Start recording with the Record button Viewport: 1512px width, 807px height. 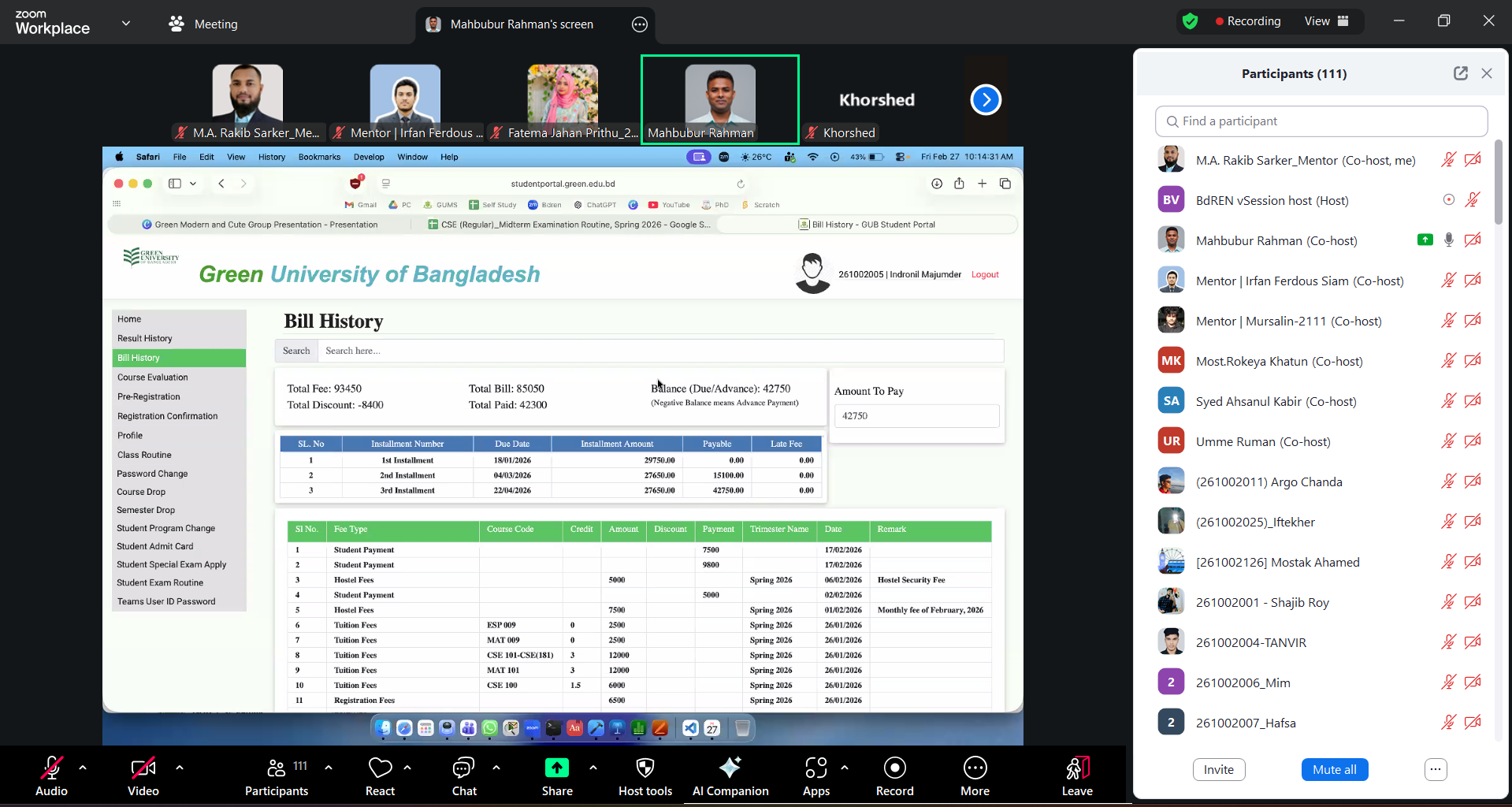tap(894, 768)
